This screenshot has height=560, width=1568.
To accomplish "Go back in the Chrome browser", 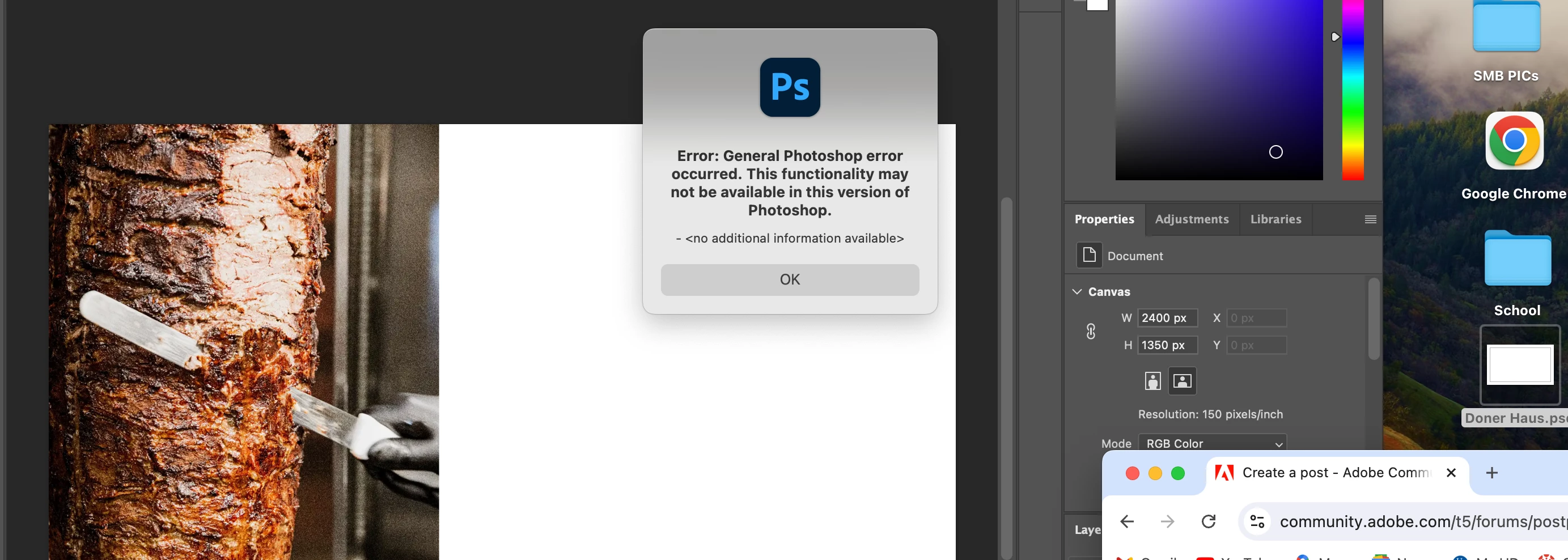I will coord(1127,521).
